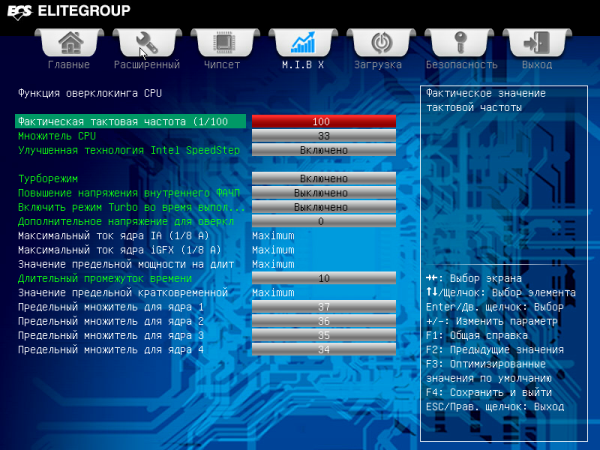Toggle ФАЧП voltage Выключено value
Screen dimensions: 600x450
[324, 192]
